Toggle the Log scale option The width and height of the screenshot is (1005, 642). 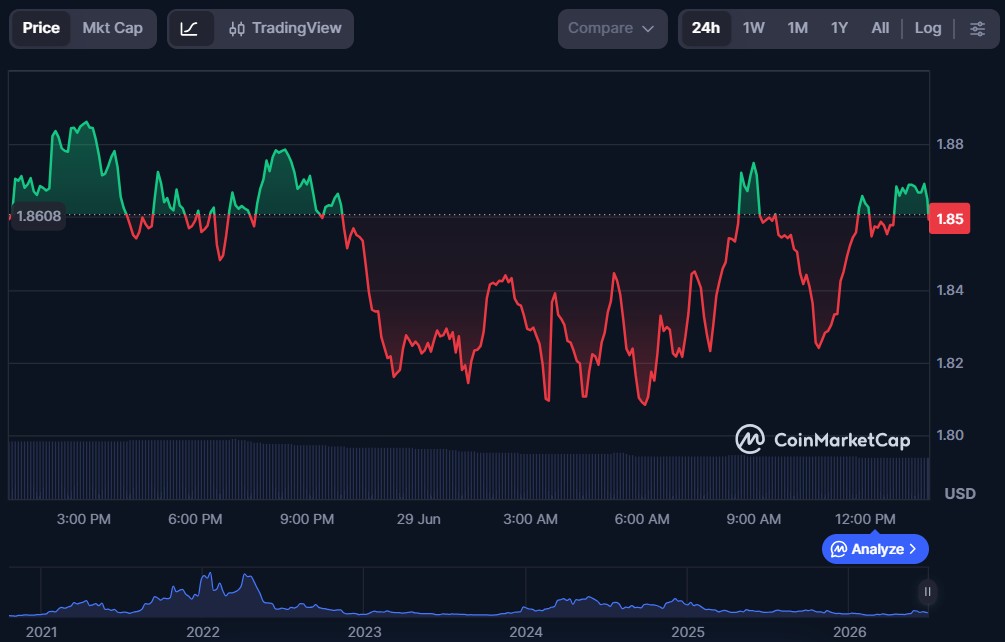927,29
